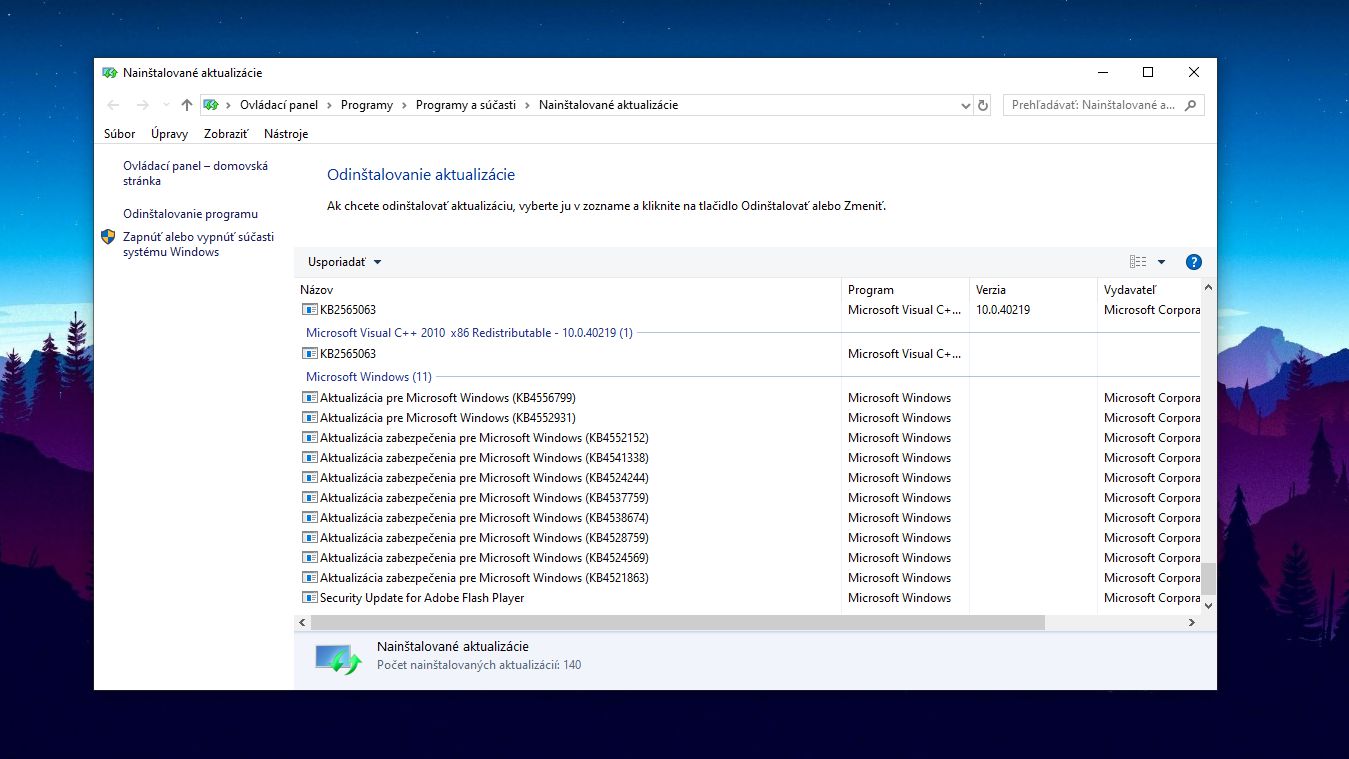The height and width of the screenshot is (759, 1349).
Task: Select security update KB4524569
Action: click(748, 558)
